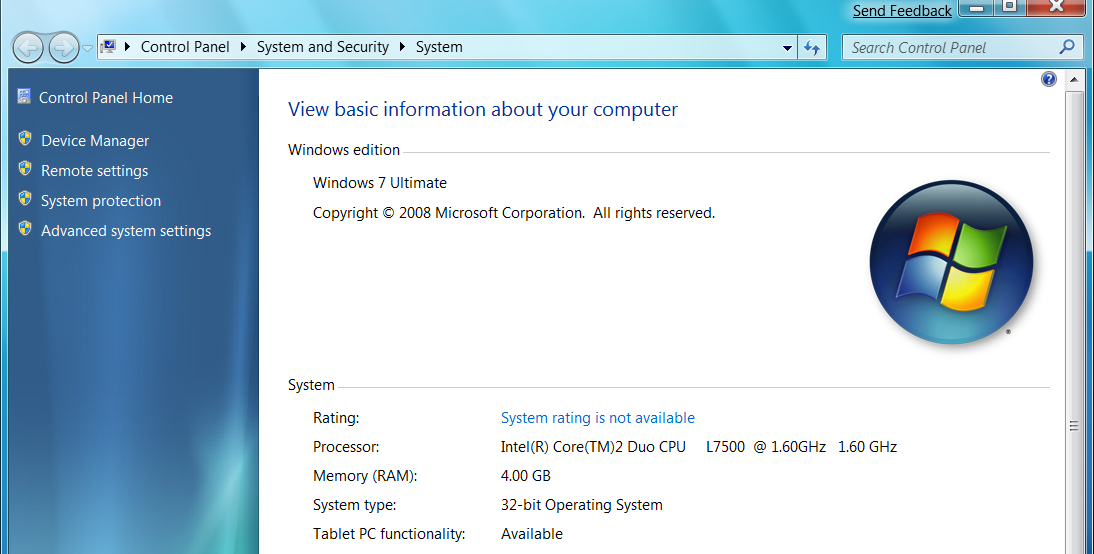Click the magnifying glass search icon
Screen dimensions: 1094x554
[1067, 47]
